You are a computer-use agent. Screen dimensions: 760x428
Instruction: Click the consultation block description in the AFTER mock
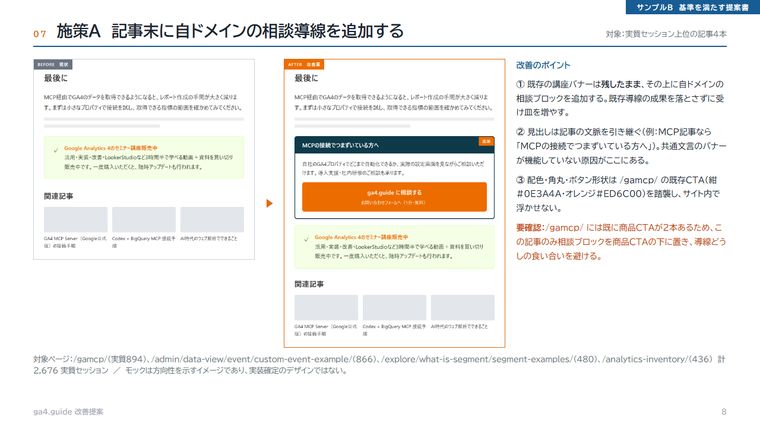tap(393, 168)
